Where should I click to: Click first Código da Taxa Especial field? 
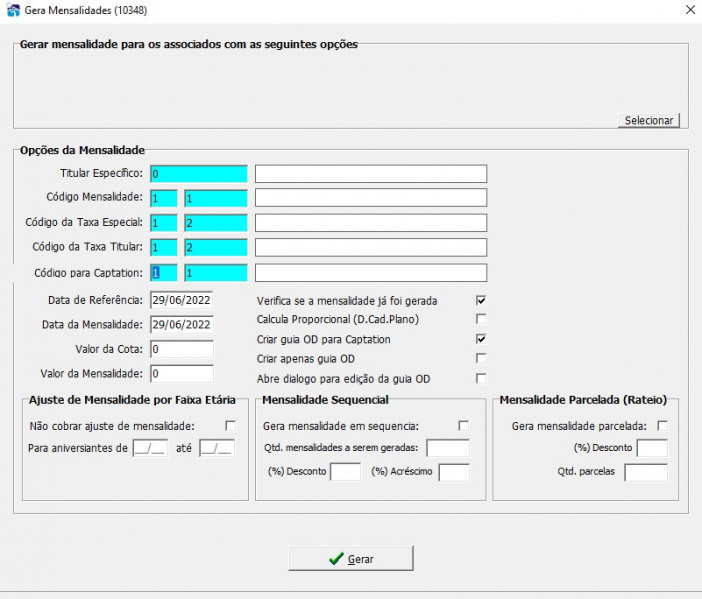(164, 223)
